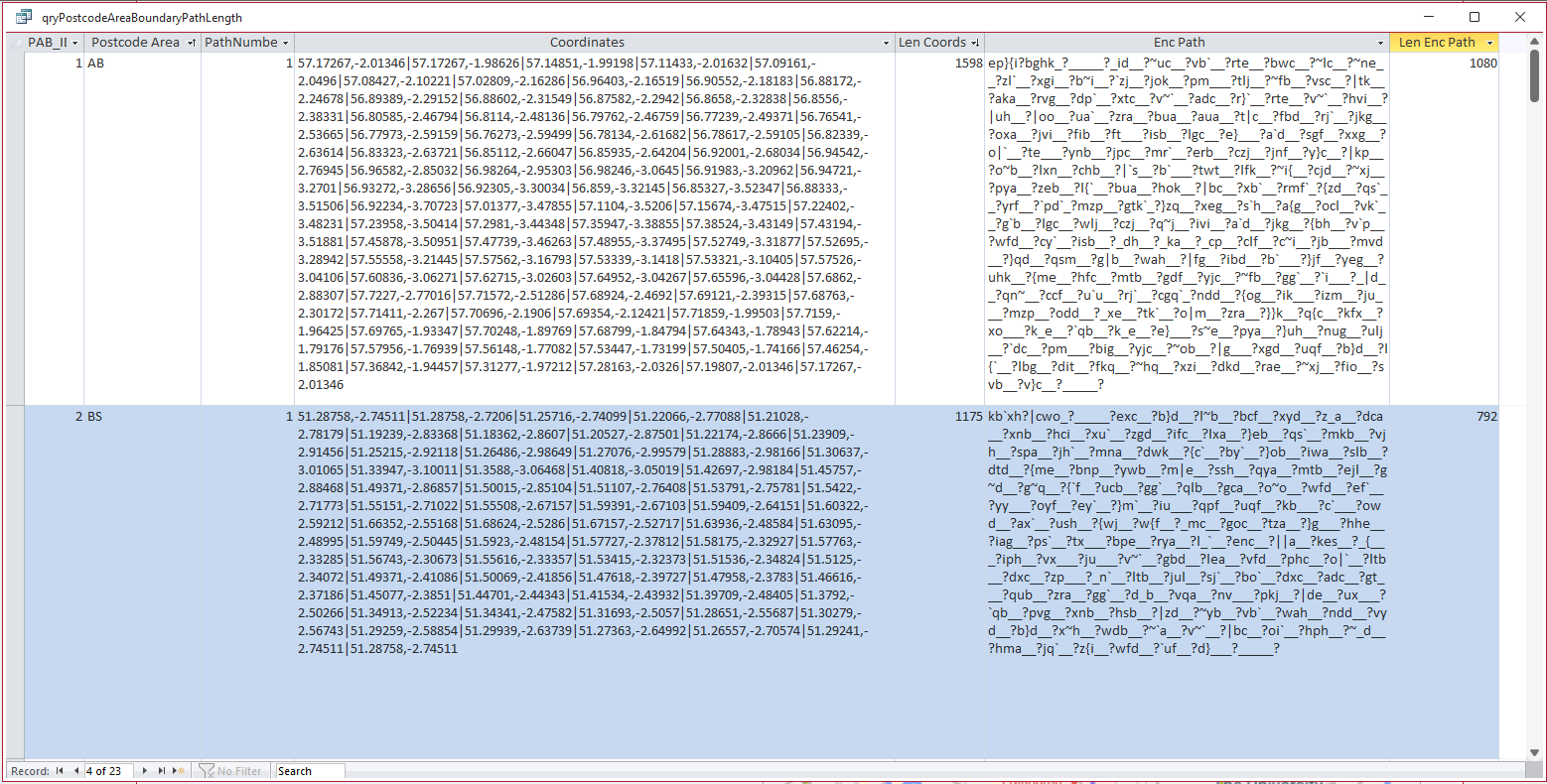Click the Enc Path cell of row AB

pyautogui.click(x=1187, y=228)
